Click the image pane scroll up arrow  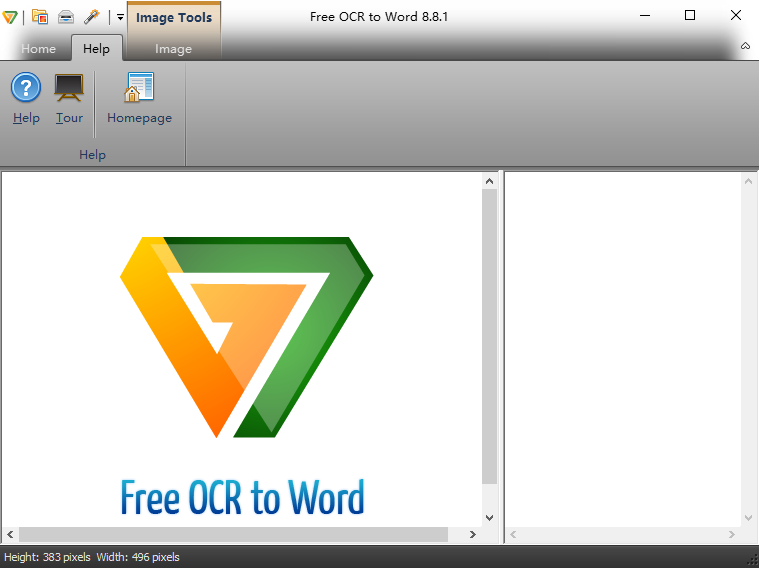[x=489, y=181]
